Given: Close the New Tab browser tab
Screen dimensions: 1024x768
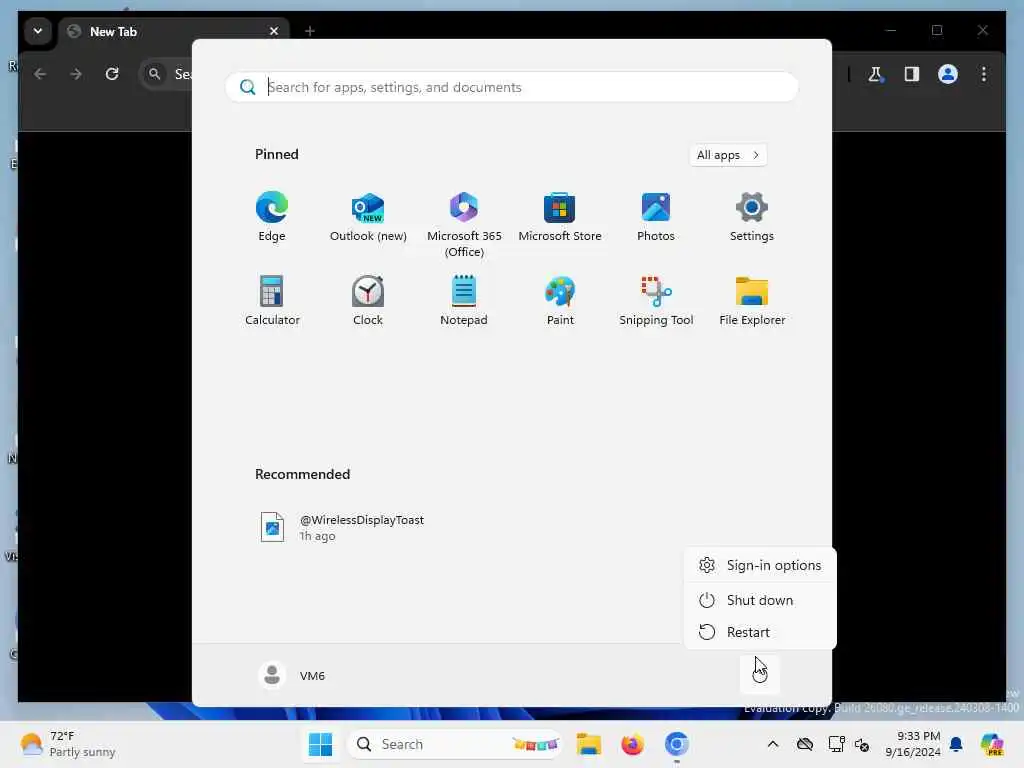Looking at the screenshot, I should [274, 31].
